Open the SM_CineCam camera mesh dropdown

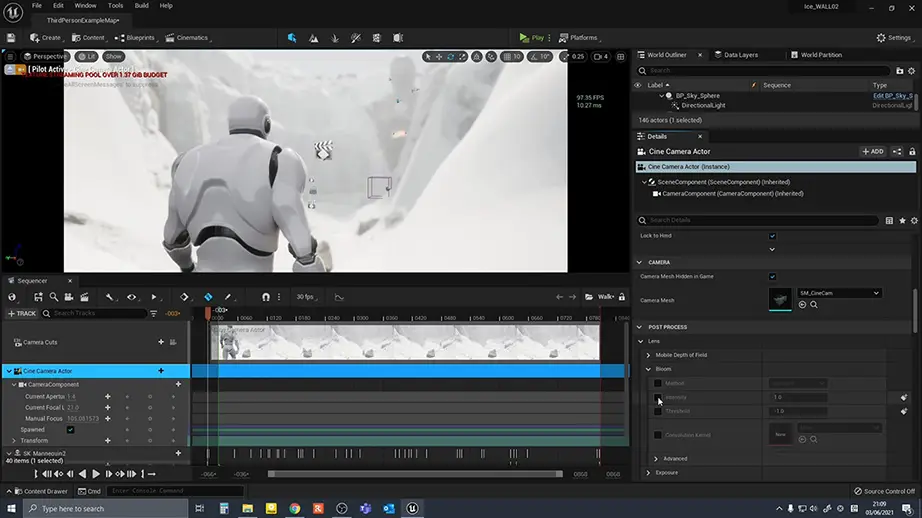click(x=839, y=293)
